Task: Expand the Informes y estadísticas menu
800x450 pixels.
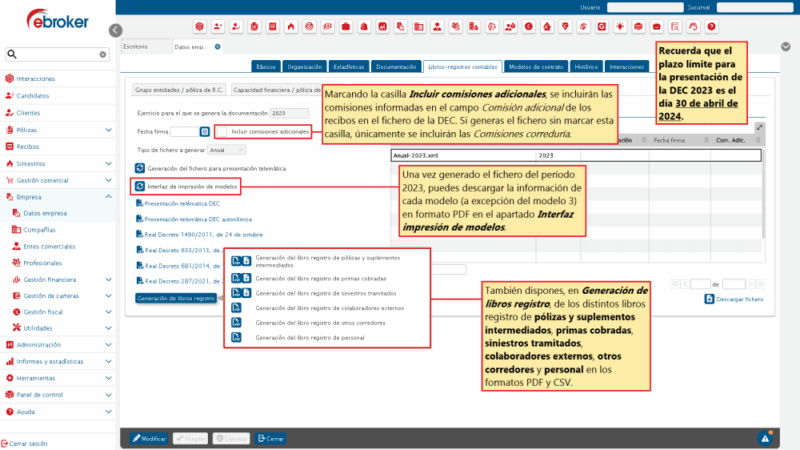Action: coord(108,361)
